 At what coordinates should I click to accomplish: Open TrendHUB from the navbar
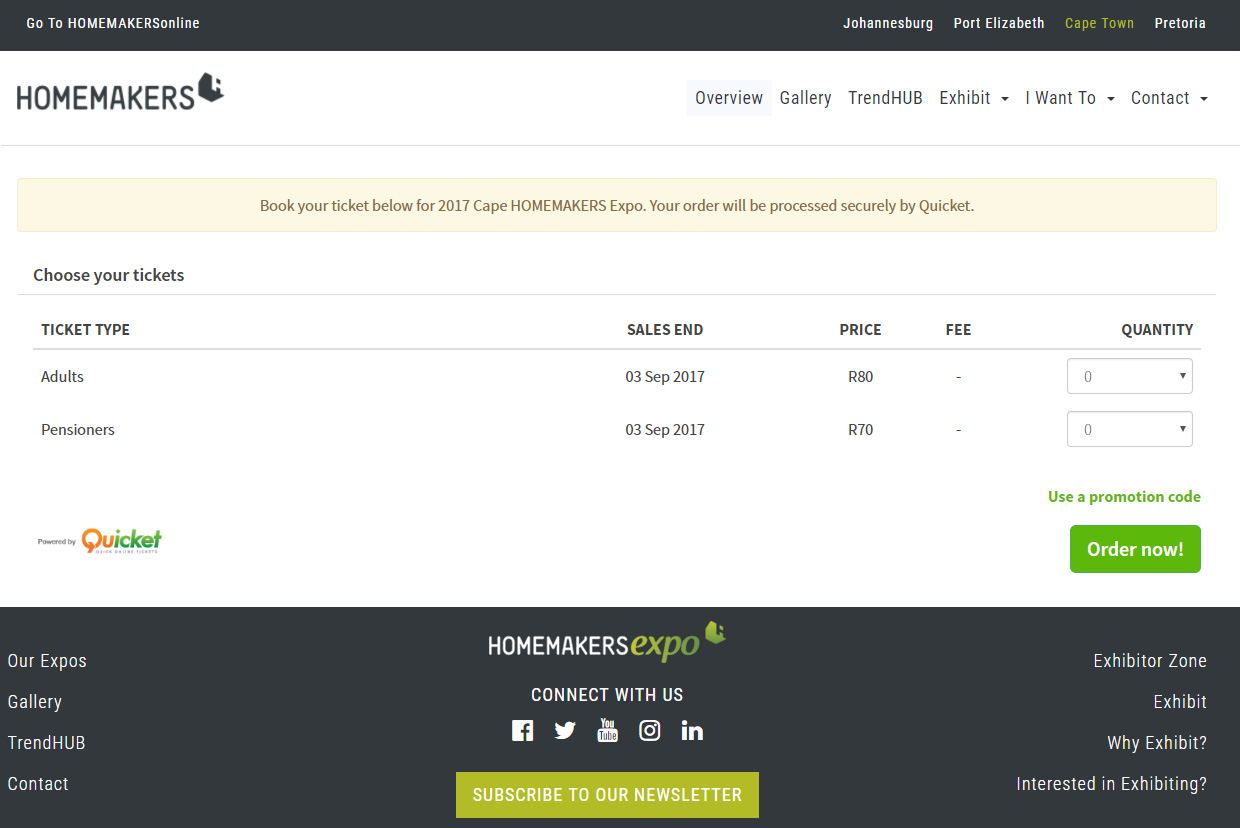click(x=885, y=98)
